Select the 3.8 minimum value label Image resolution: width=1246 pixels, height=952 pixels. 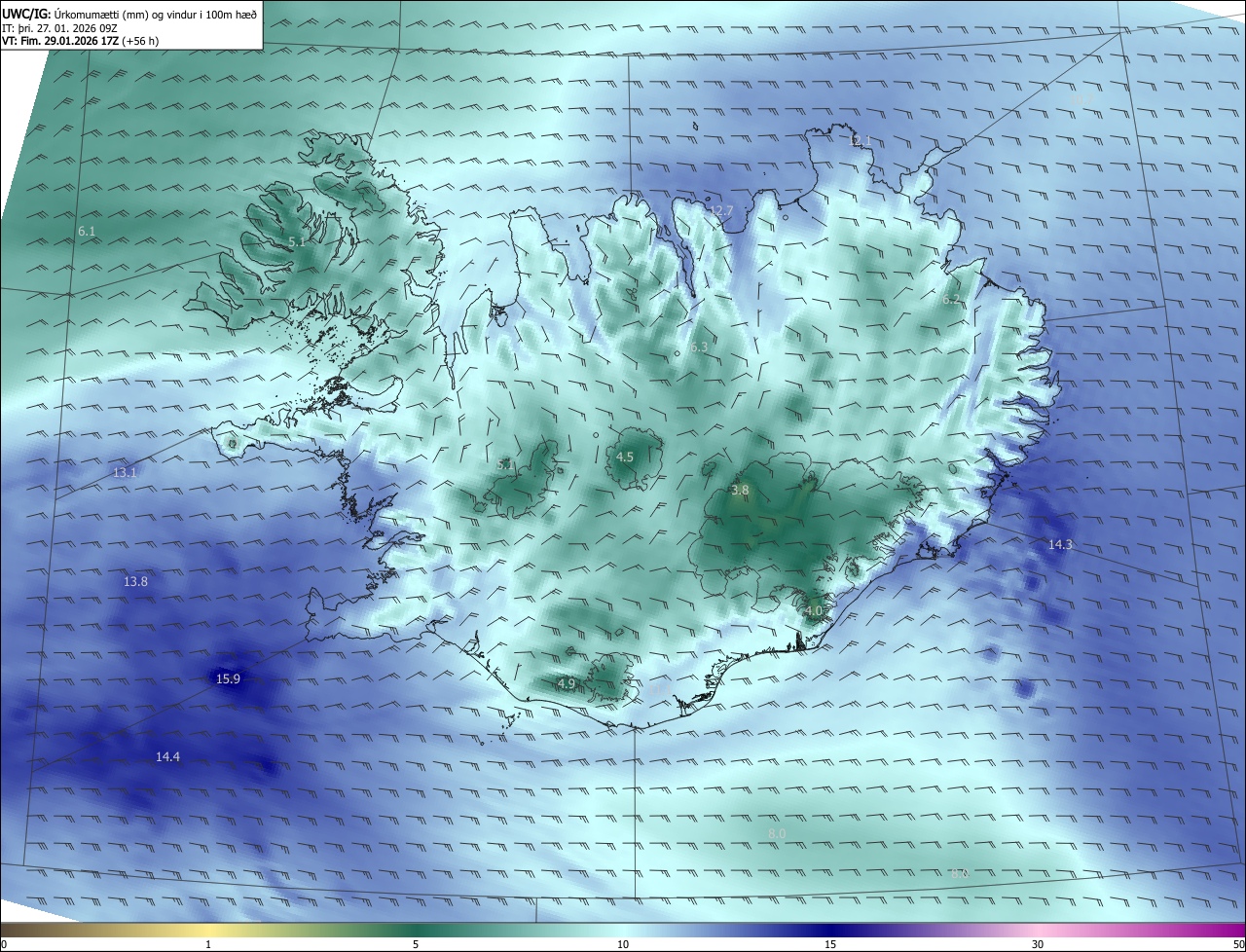[x=740, y=490]
